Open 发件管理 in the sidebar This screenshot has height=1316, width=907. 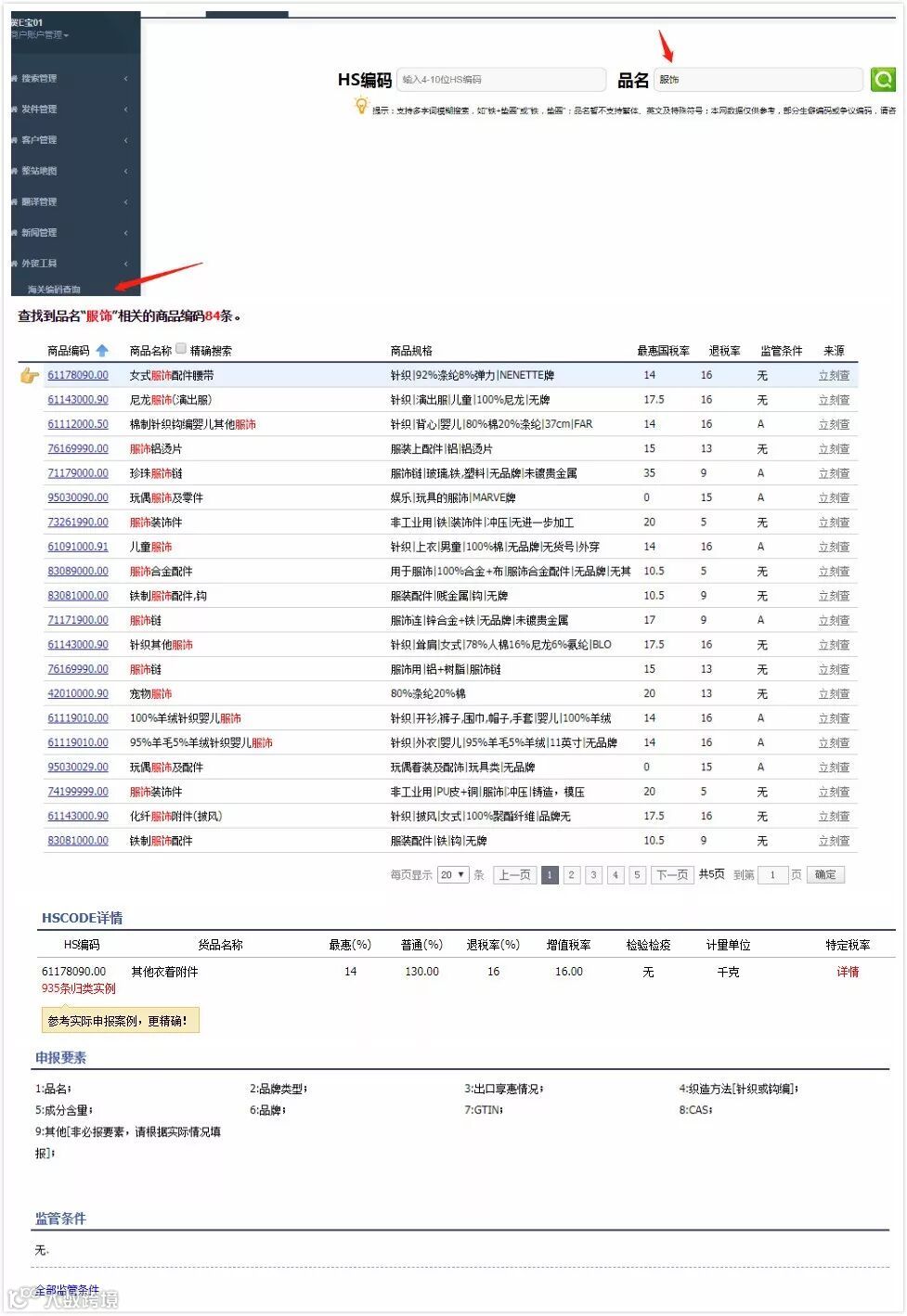[39, 110]
